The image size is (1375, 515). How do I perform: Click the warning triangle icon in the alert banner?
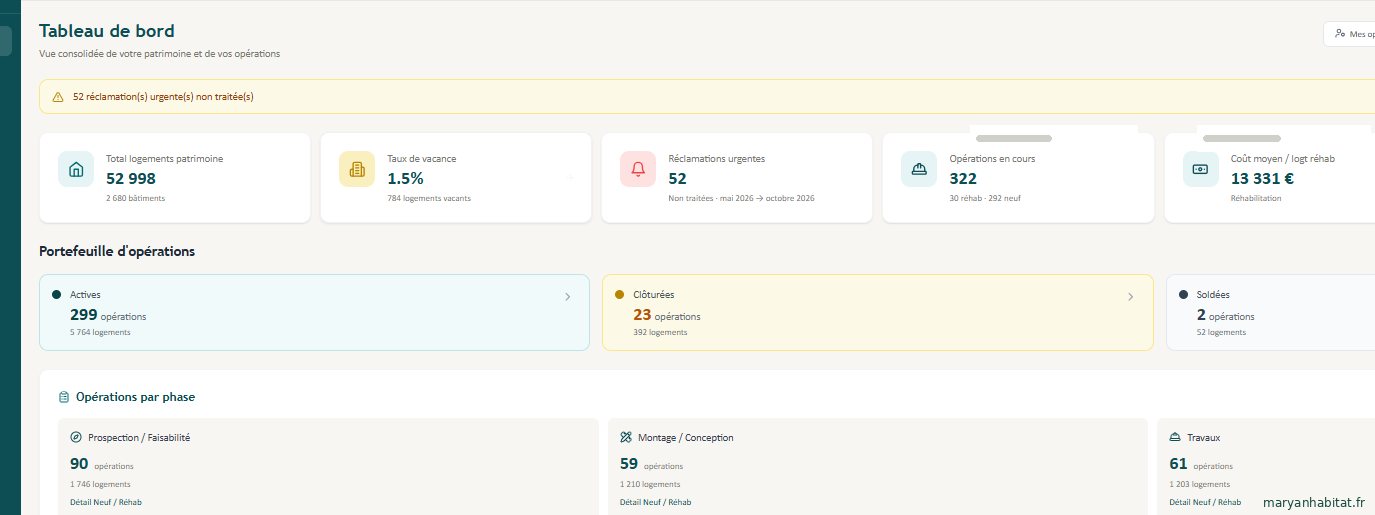(58, 97)
